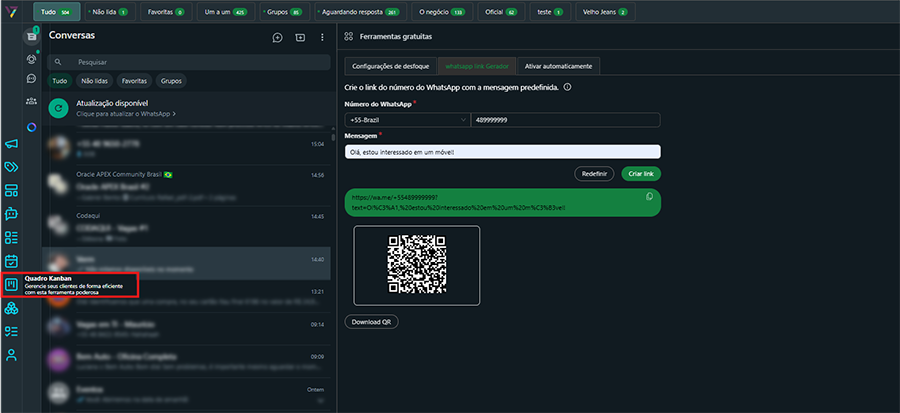Image resolution: width=900 pixels, height=413 pixels.
Task: Click the user profile icon in sidebar
Action: (x=11, y=355)
